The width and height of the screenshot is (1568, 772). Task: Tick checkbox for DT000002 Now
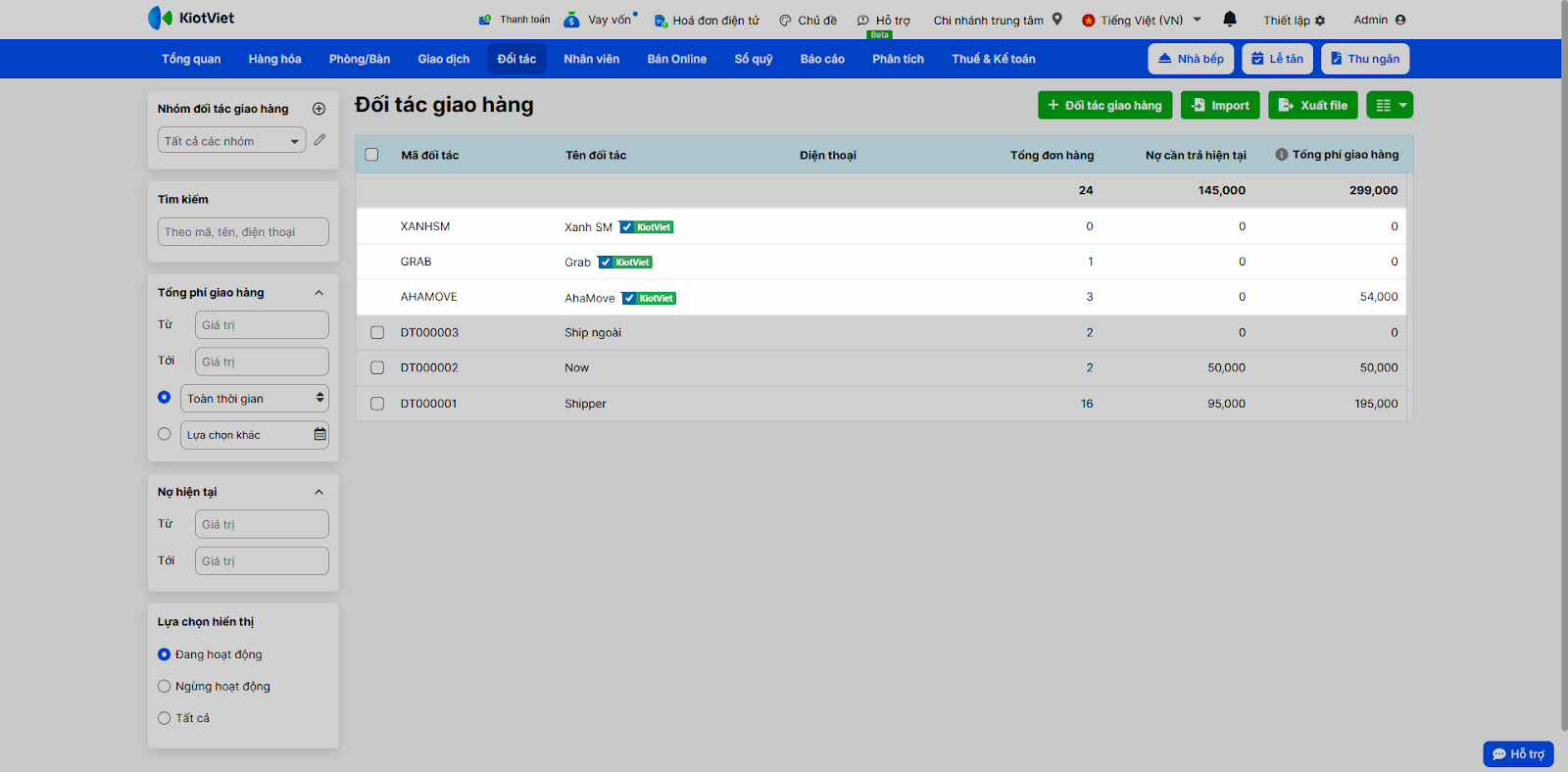(x=377, y=368)
